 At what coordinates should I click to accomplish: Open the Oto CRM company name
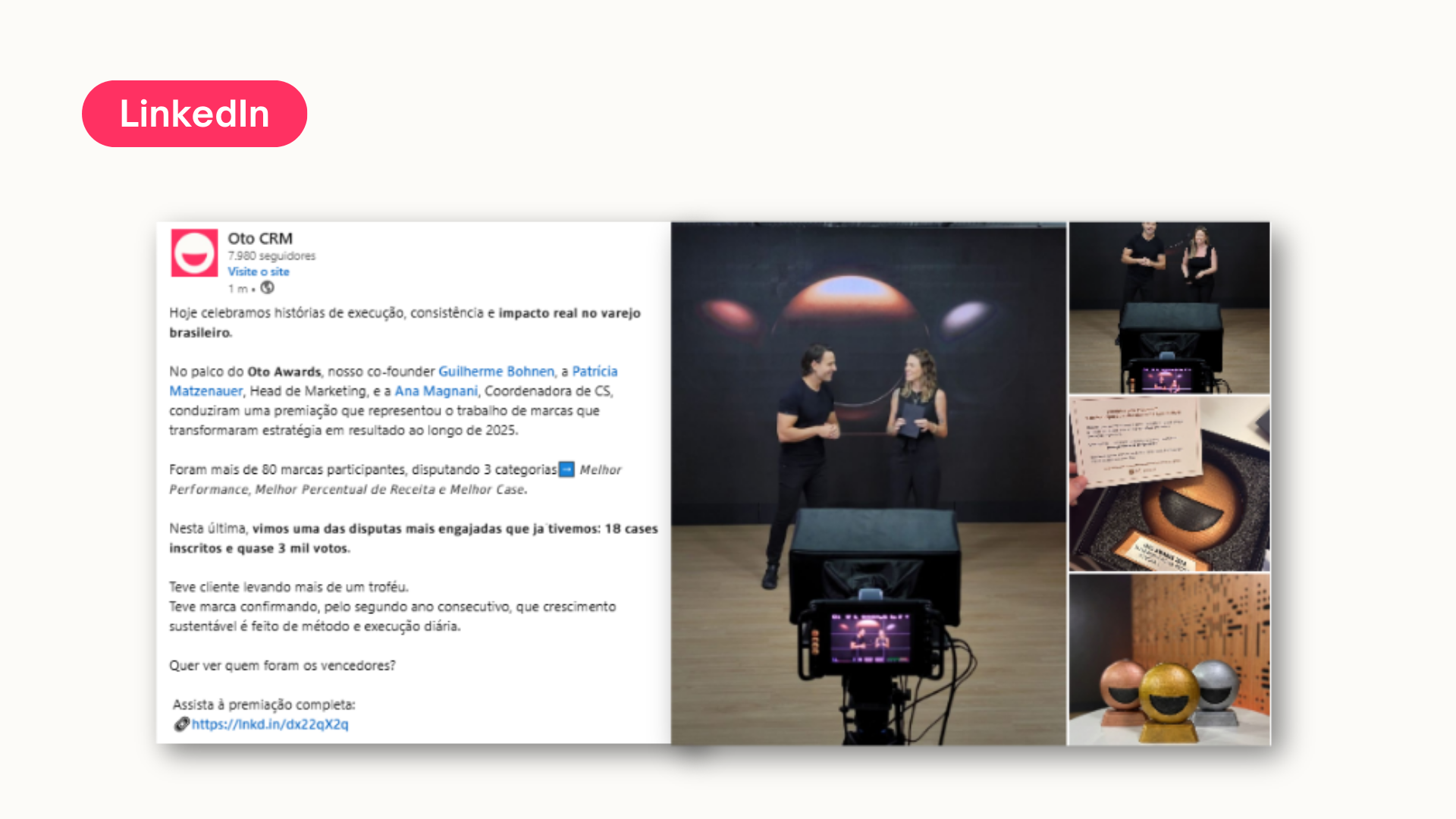pos(260,238)
